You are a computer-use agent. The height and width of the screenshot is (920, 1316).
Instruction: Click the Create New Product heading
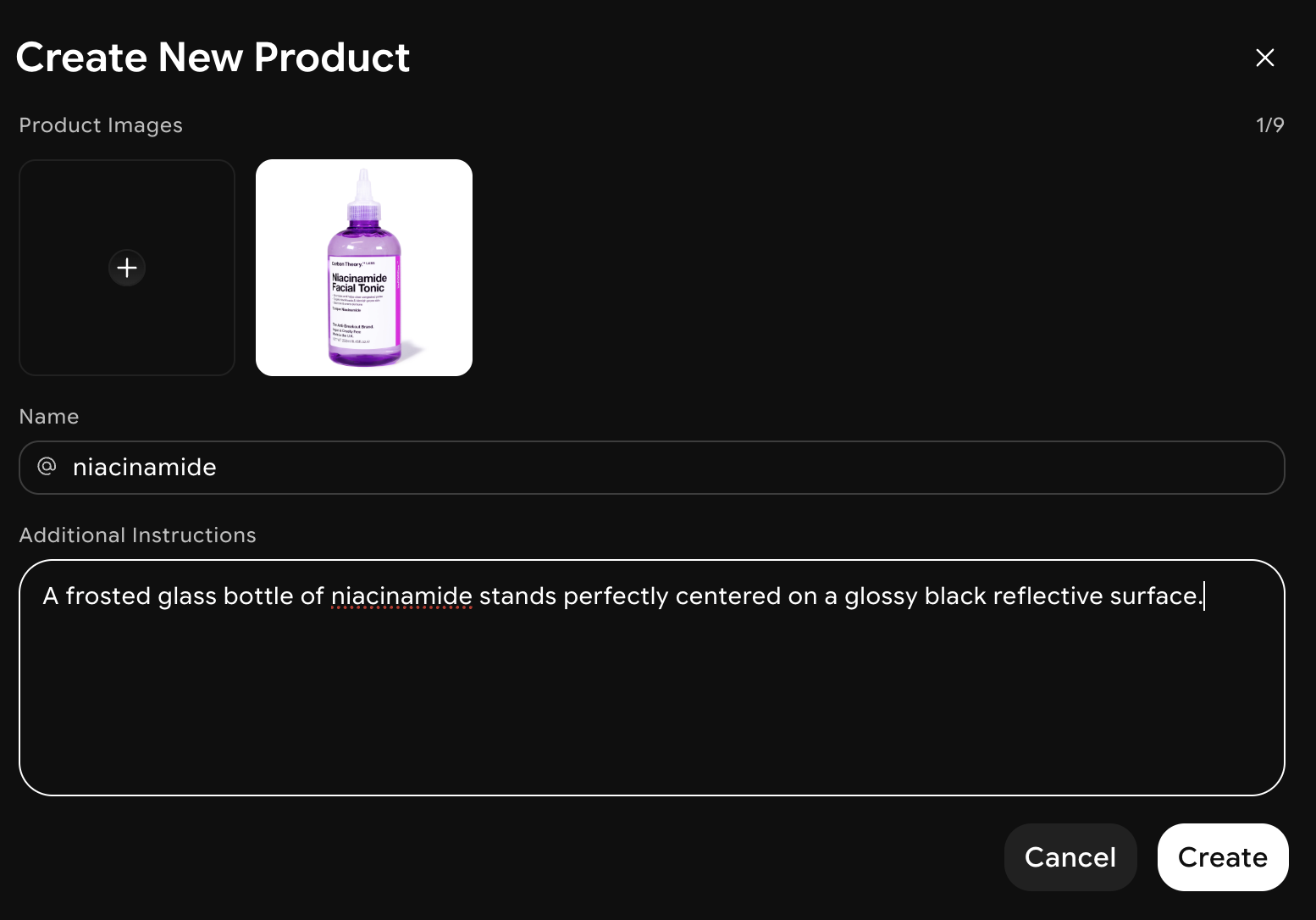213,58
